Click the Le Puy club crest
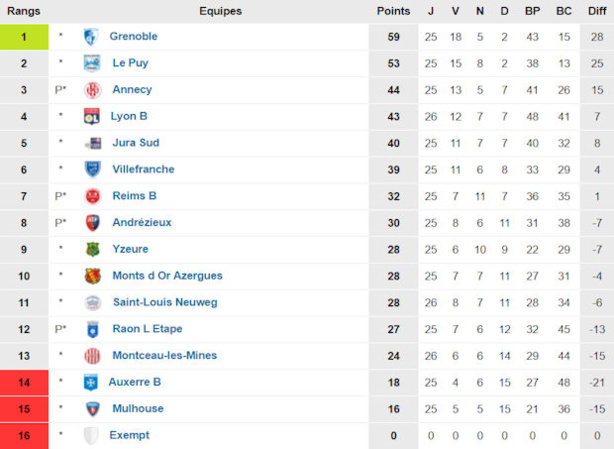 pos(92,63)
